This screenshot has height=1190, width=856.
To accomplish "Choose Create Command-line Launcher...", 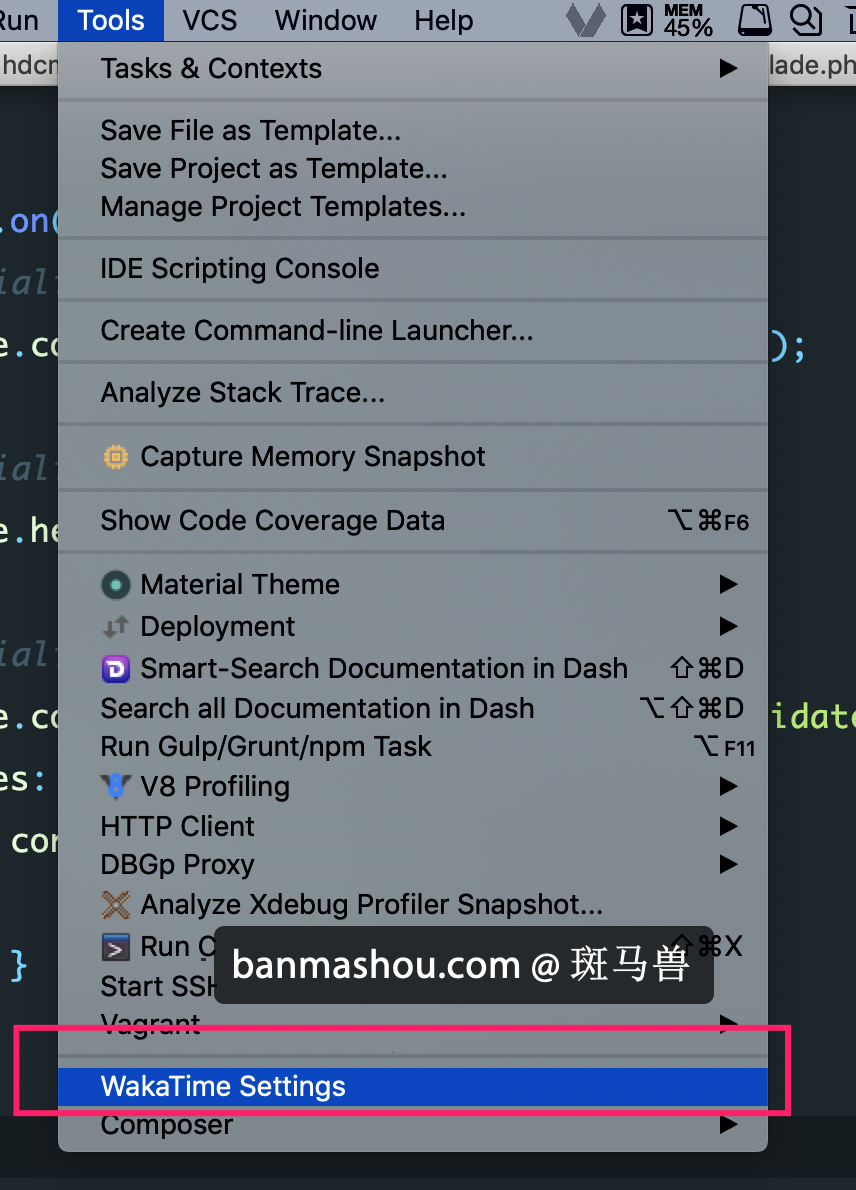I will pos(413,331).
